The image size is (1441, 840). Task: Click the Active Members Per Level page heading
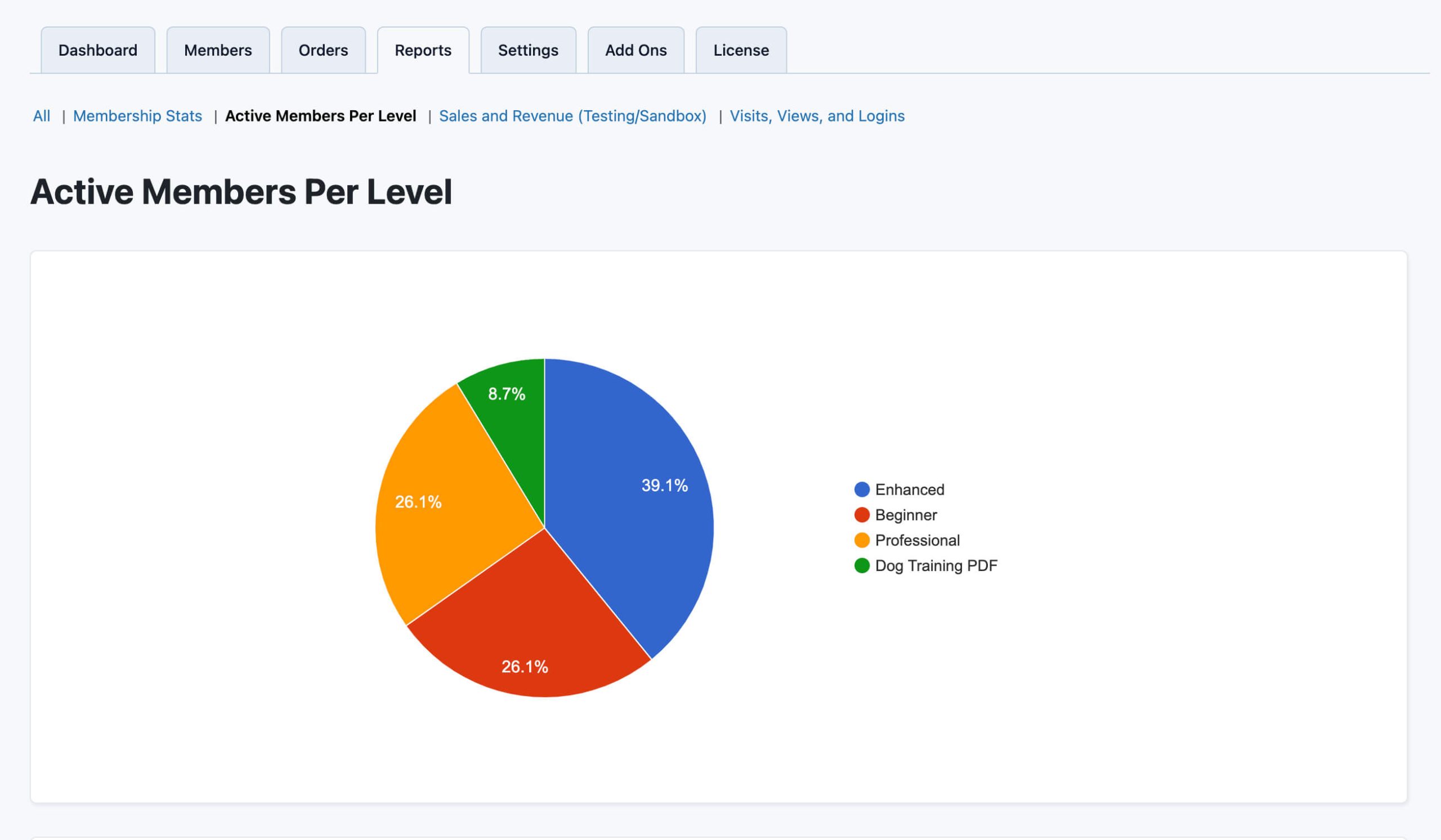(x=241, y=191)
